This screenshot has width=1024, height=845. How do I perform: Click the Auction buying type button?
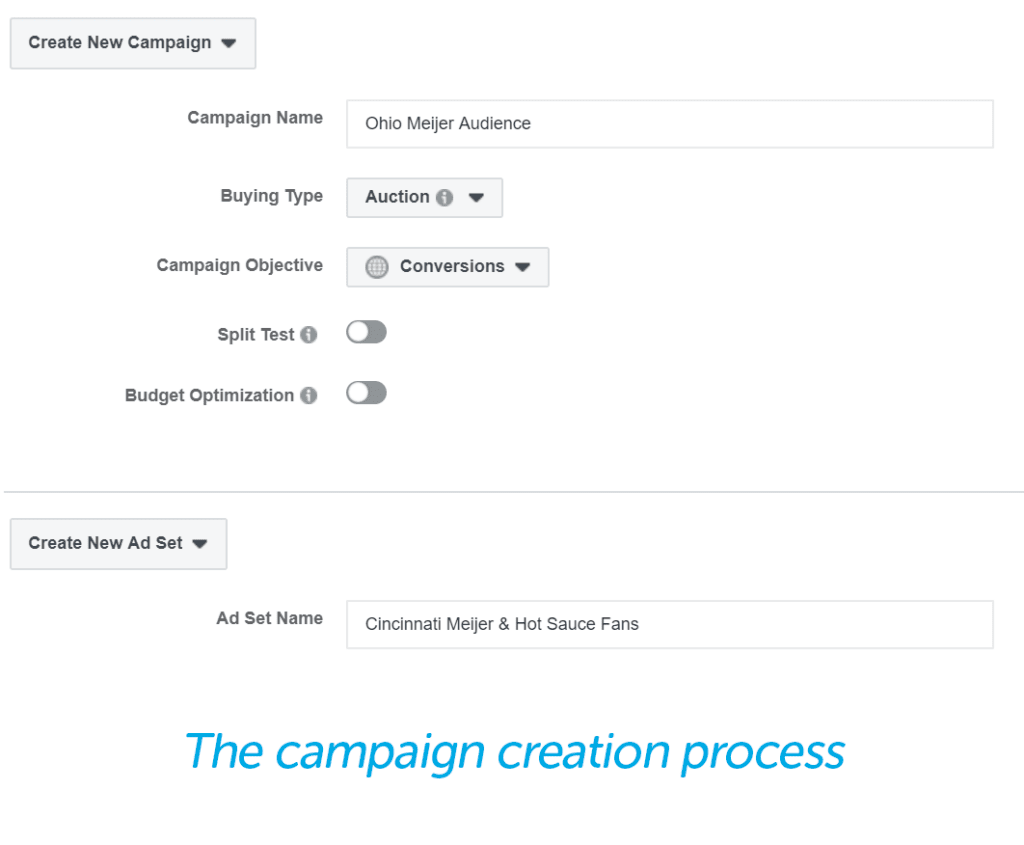coord(424,197)
